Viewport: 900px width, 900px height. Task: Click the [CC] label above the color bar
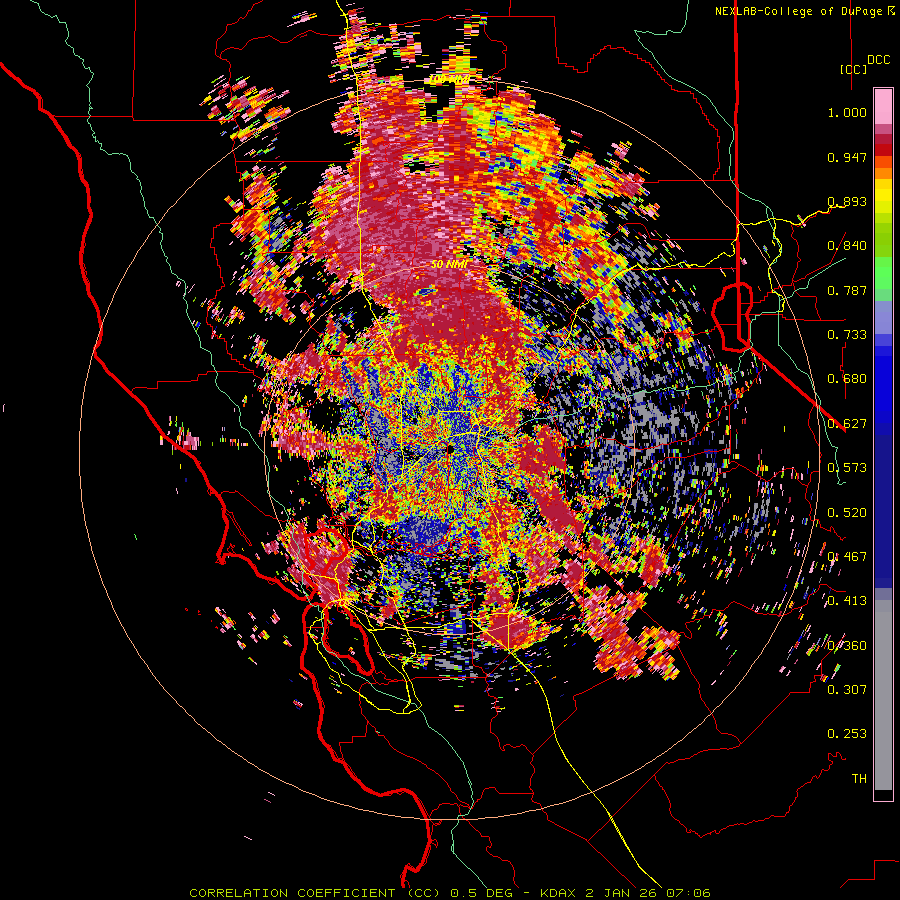click(853, 69)
